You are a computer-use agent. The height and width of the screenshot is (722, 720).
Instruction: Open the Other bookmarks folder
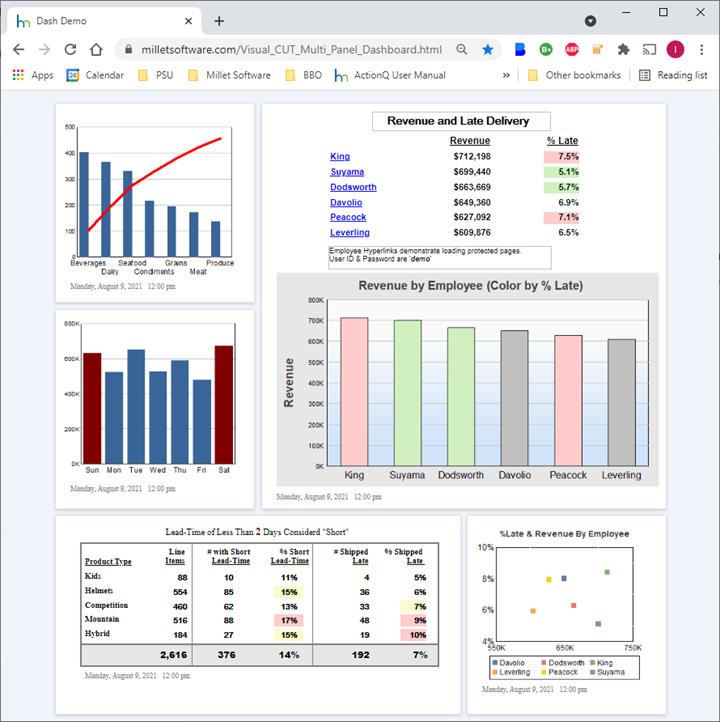pyautogui.click(x=574, y=75)
